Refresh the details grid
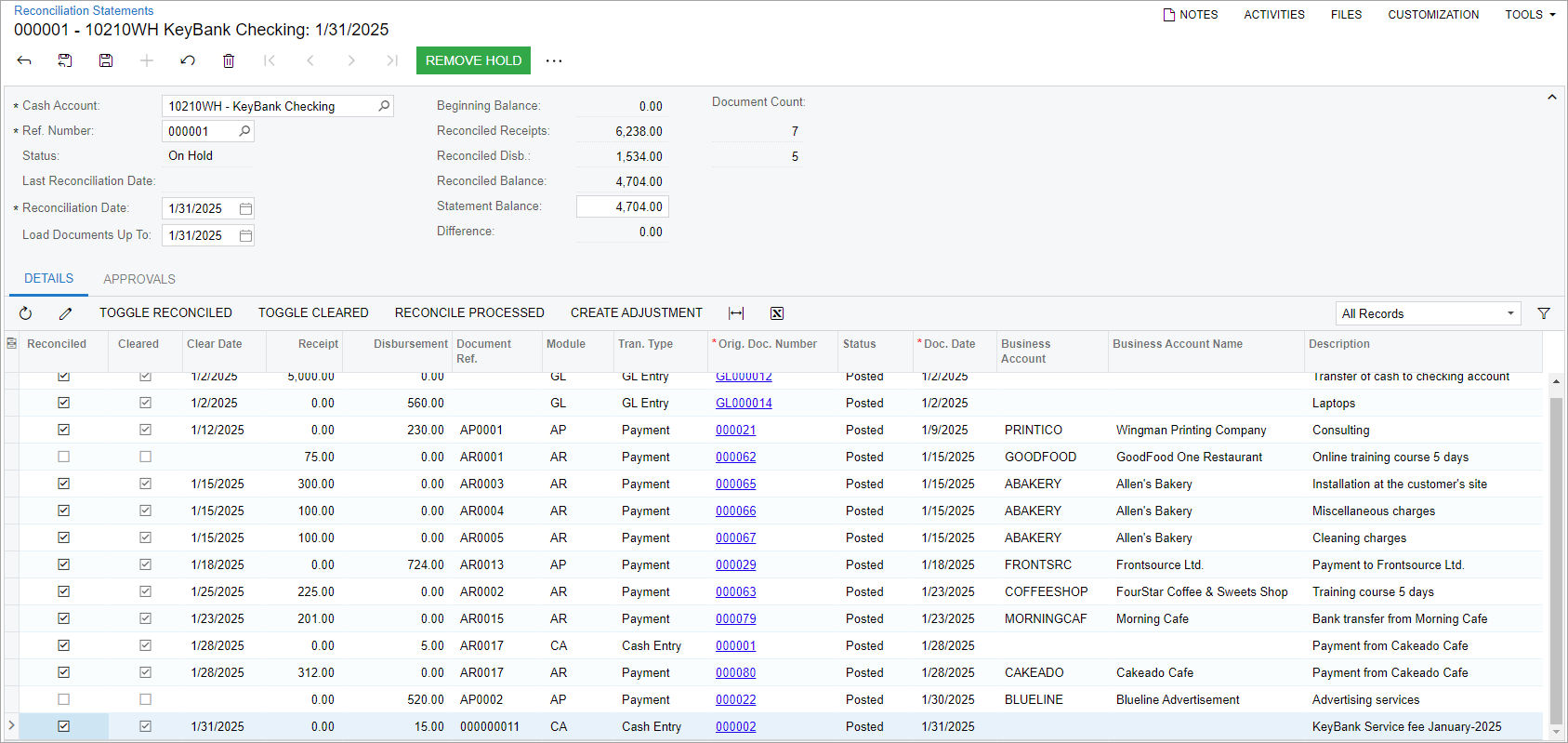The width and height of the screenshot is (1568, 743). pyautogui.click(x=26, y=313)
